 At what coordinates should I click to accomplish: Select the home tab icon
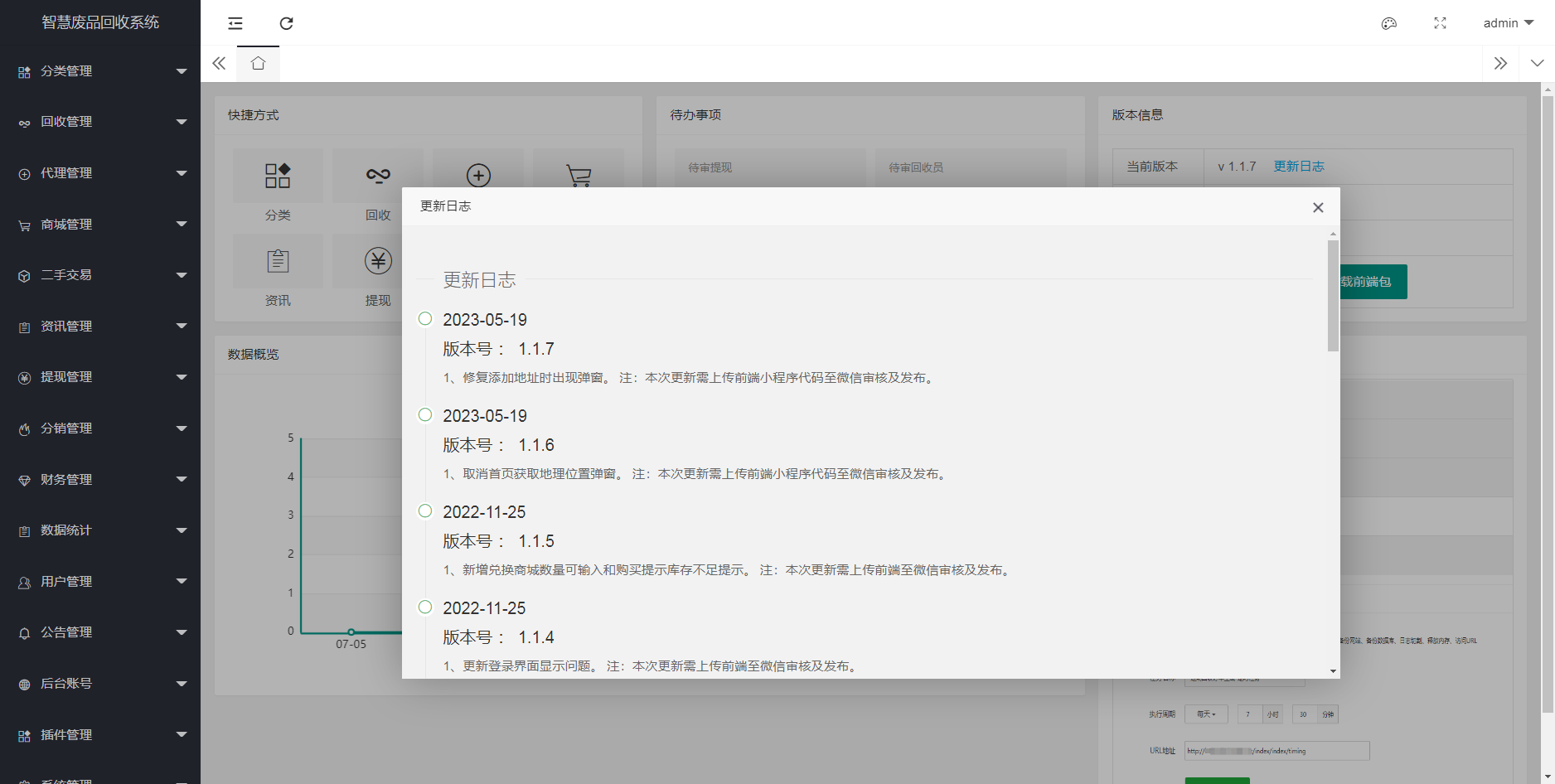pyautogui.click(x=258, y=63)
